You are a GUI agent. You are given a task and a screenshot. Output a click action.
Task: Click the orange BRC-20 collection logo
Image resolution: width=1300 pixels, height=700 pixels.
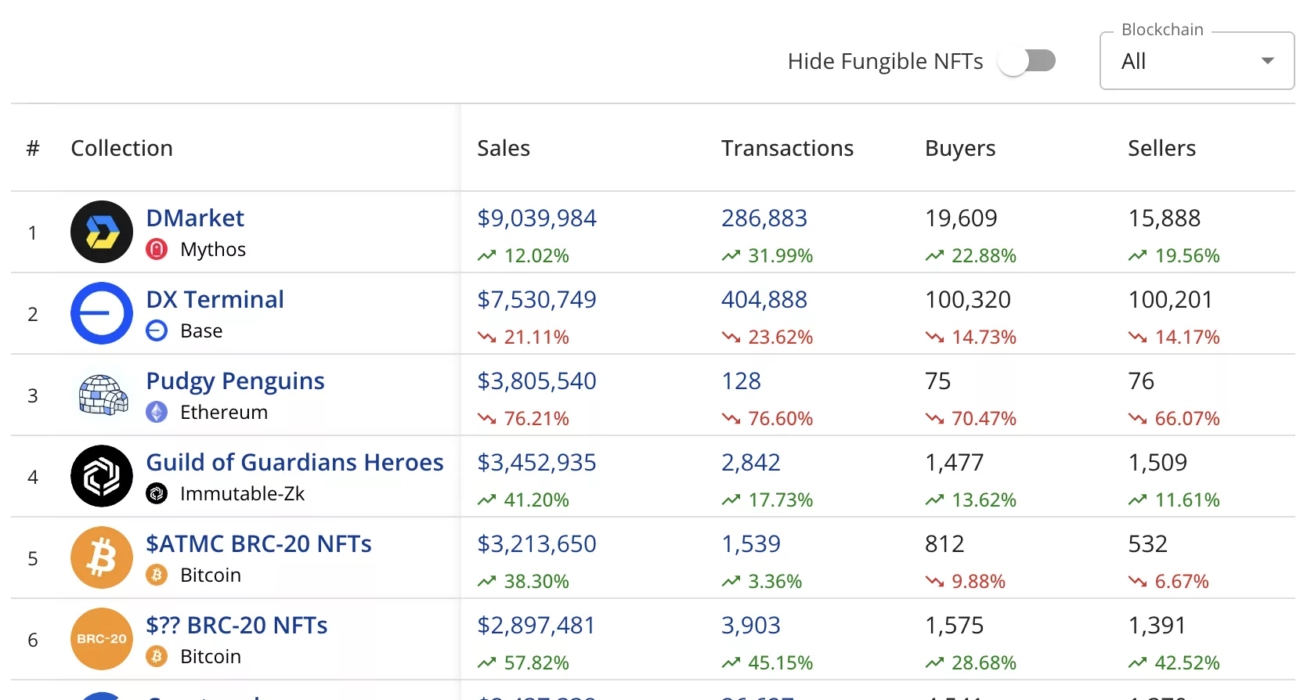101,639
